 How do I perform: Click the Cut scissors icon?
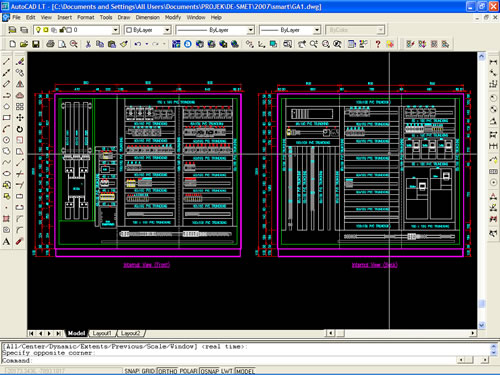click(x=88, y=44)
